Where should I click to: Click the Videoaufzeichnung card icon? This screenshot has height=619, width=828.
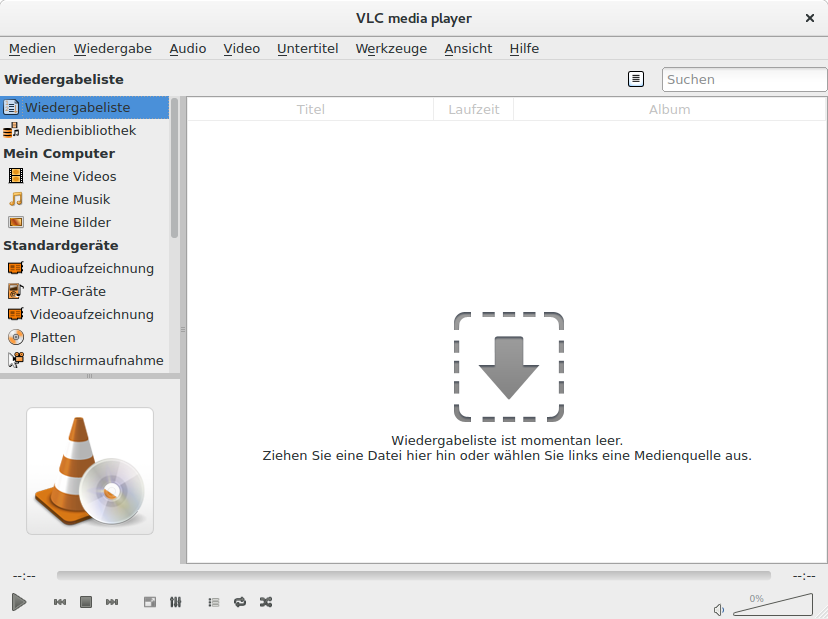(16, 314)
